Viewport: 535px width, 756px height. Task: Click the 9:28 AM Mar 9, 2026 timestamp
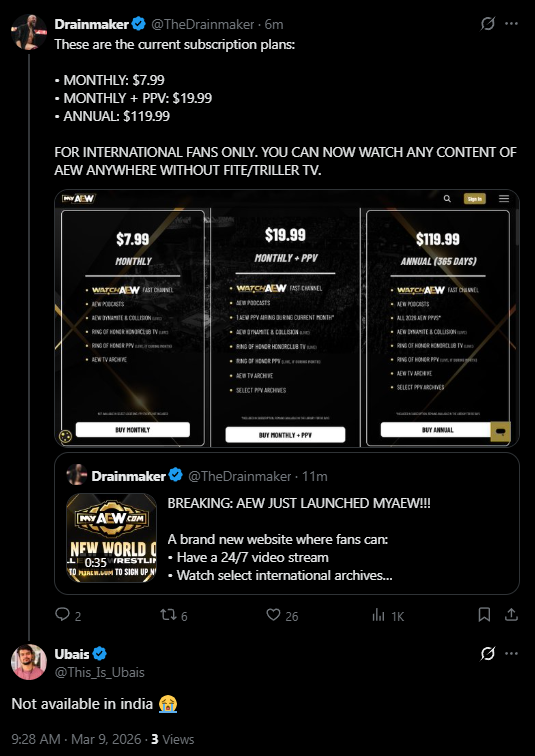(x=78, y=739)
